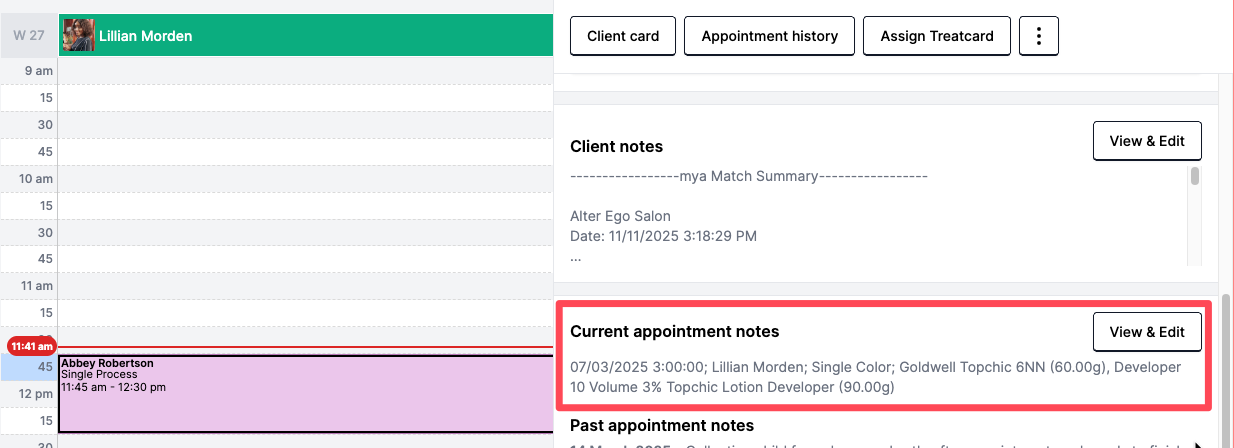The image size is (1234, 448).
Task: View & Edit the client notes
Action: tap(1147, 141)
